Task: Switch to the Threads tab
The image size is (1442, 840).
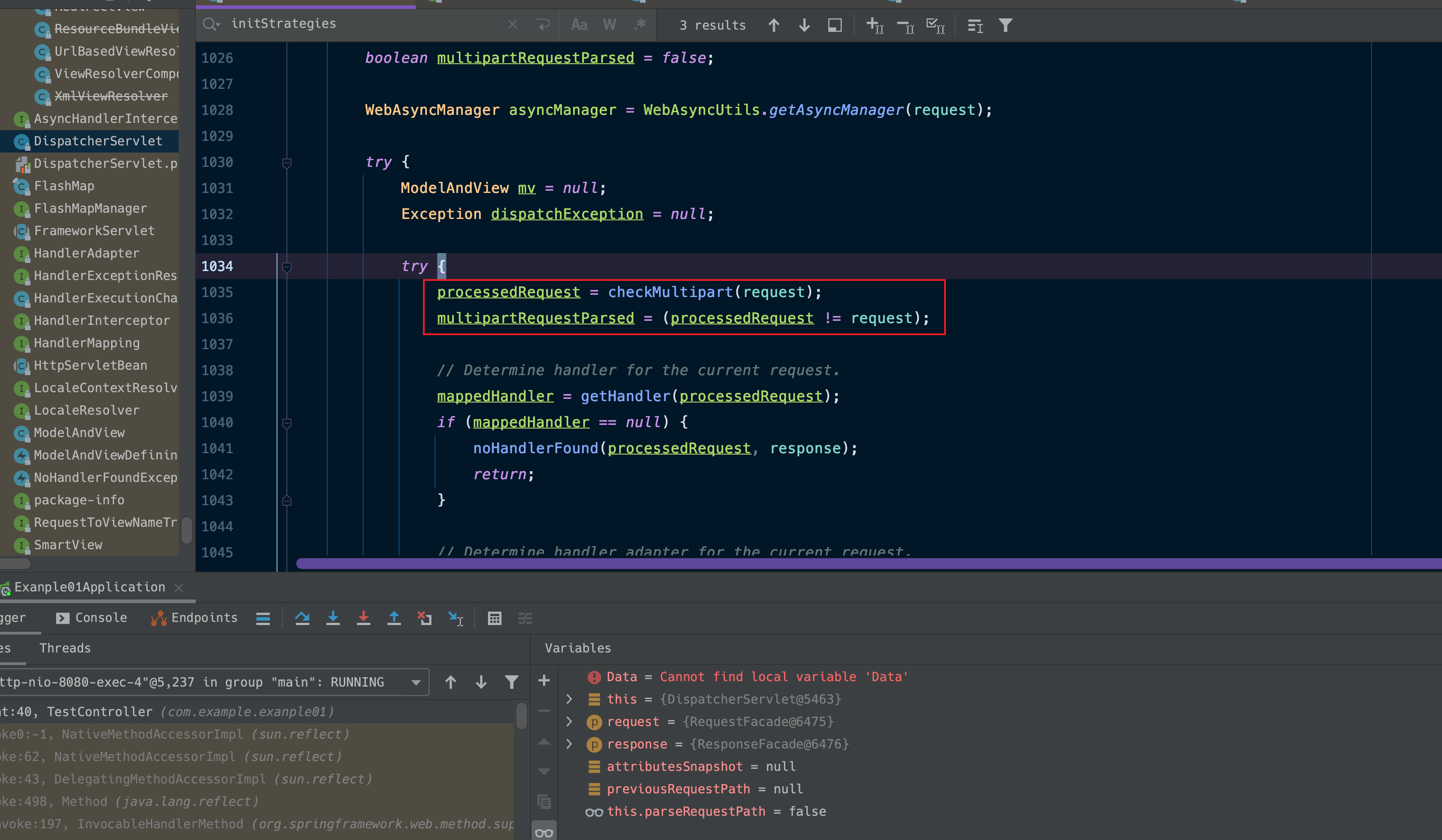Action: pyautogui.click(x=65, y=648)
